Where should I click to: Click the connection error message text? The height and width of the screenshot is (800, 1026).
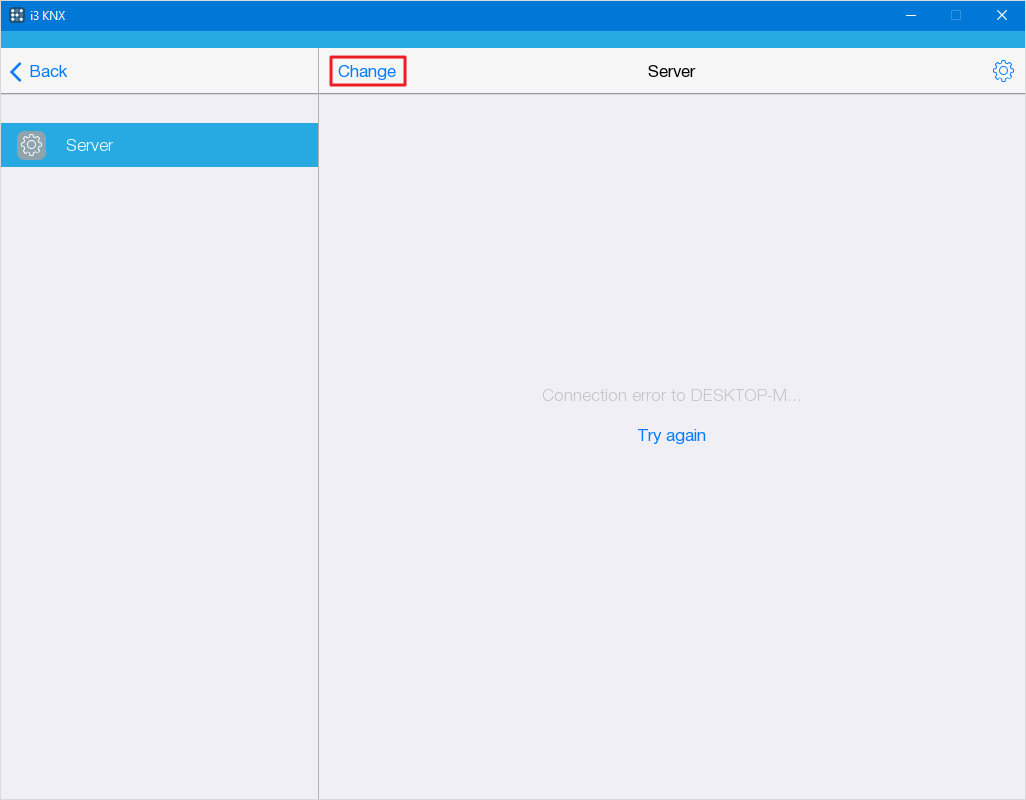point(671,395)
